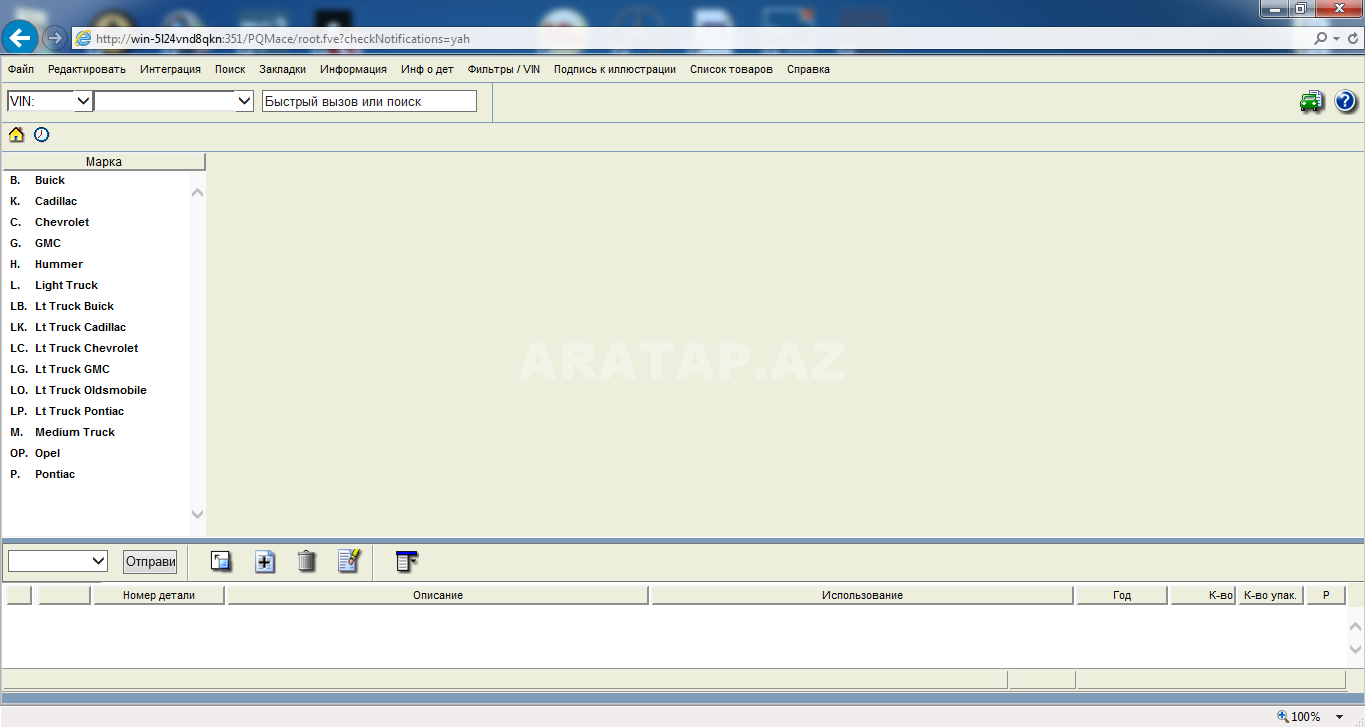Select Buick in the make list
The width and height of the screenshot is (1365, 727).
50,180
